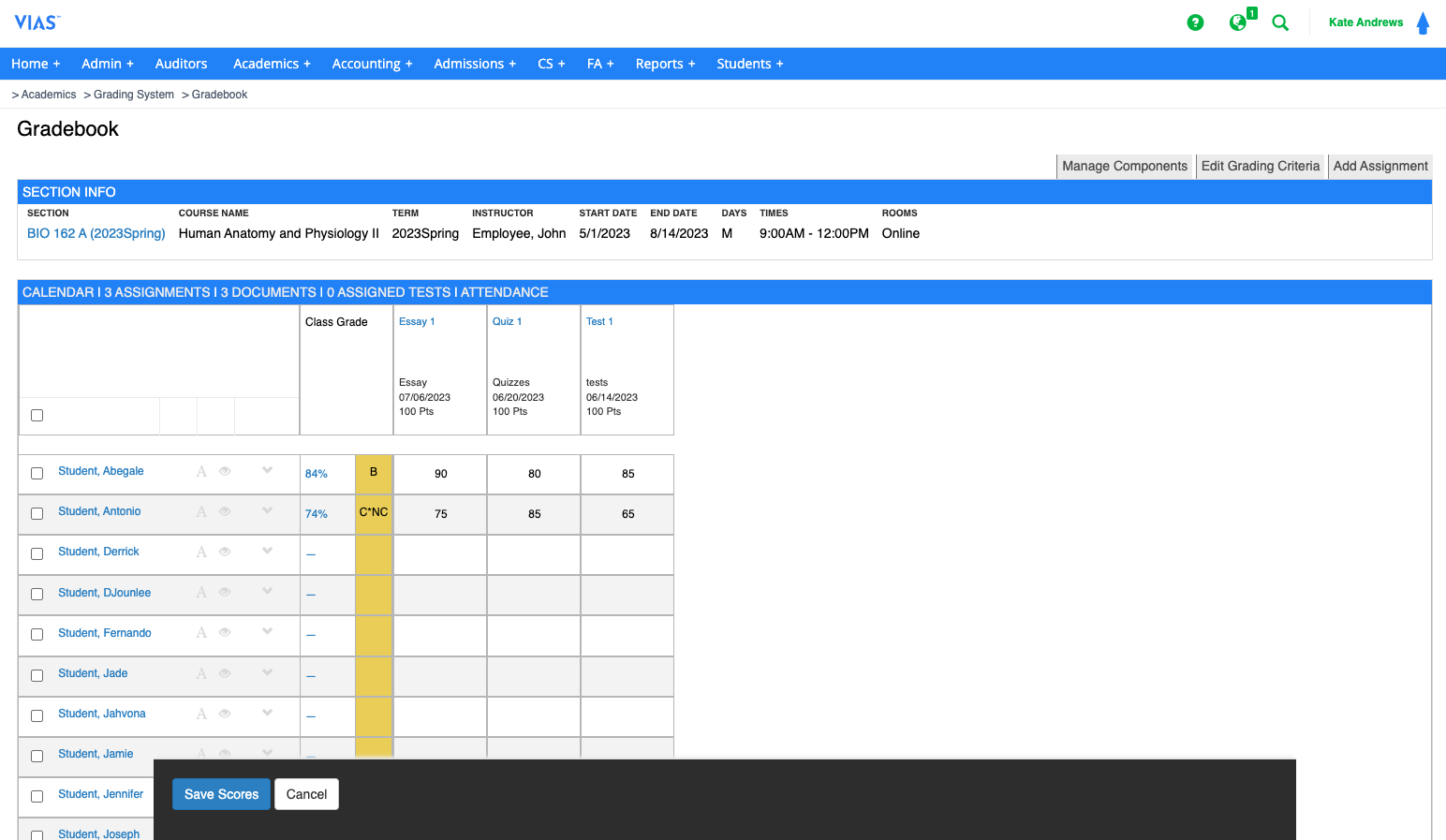Image resolution: width=1446 pixels, height=840 pixels.
Task: Click the letter A icon for Student, Abegale
Action: (x=201, y=472)
